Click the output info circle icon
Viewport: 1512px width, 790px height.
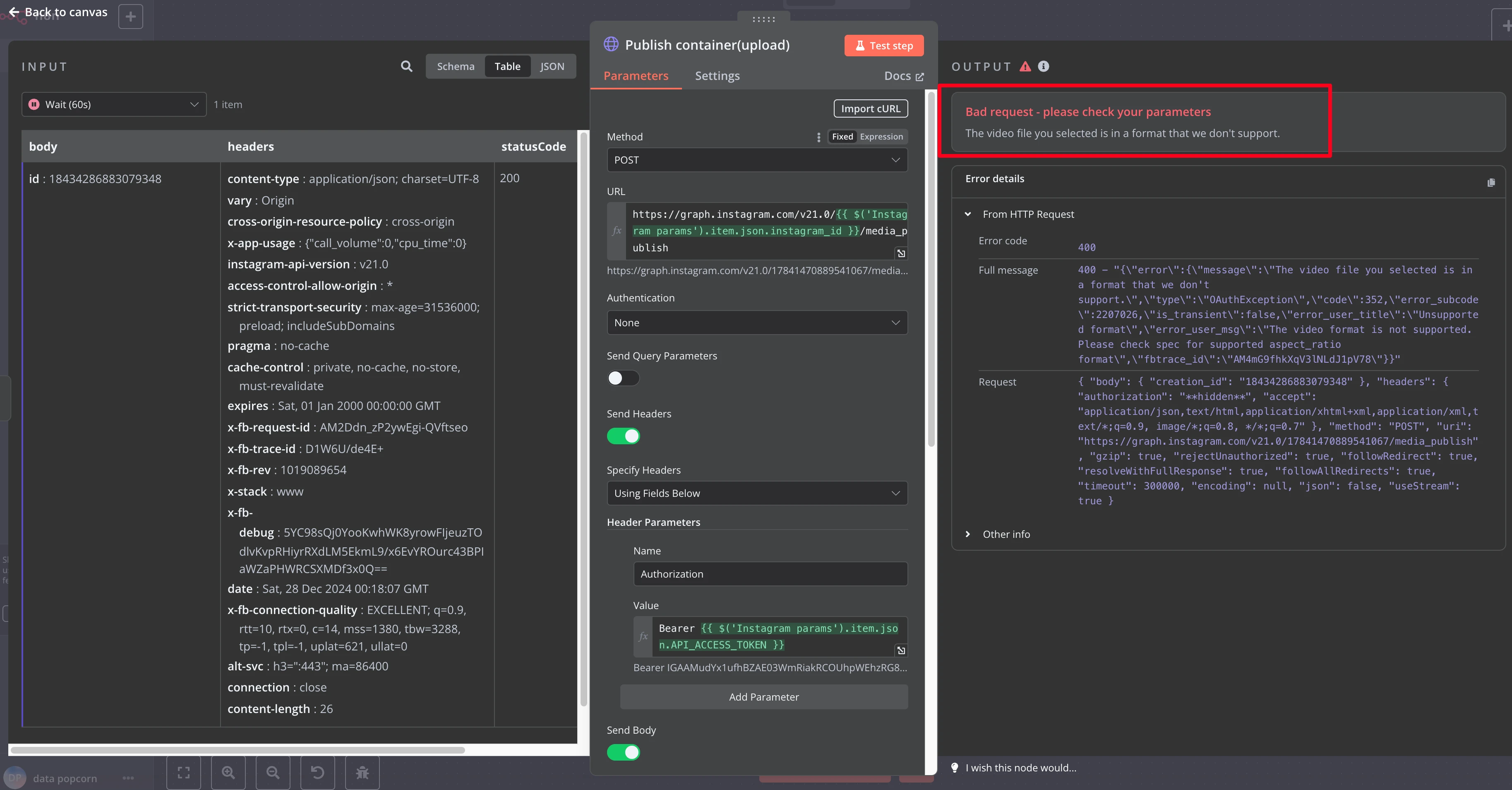point(1044,66)
